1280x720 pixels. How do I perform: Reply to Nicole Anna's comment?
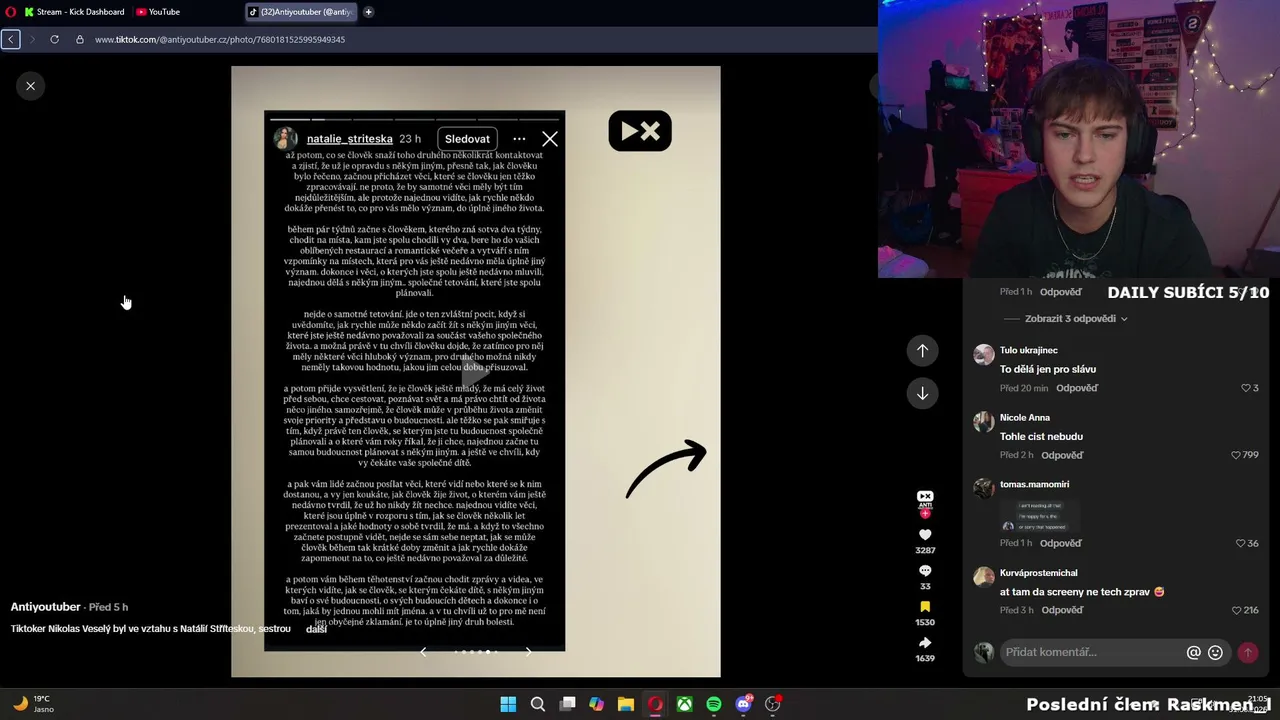(1062, 455)
